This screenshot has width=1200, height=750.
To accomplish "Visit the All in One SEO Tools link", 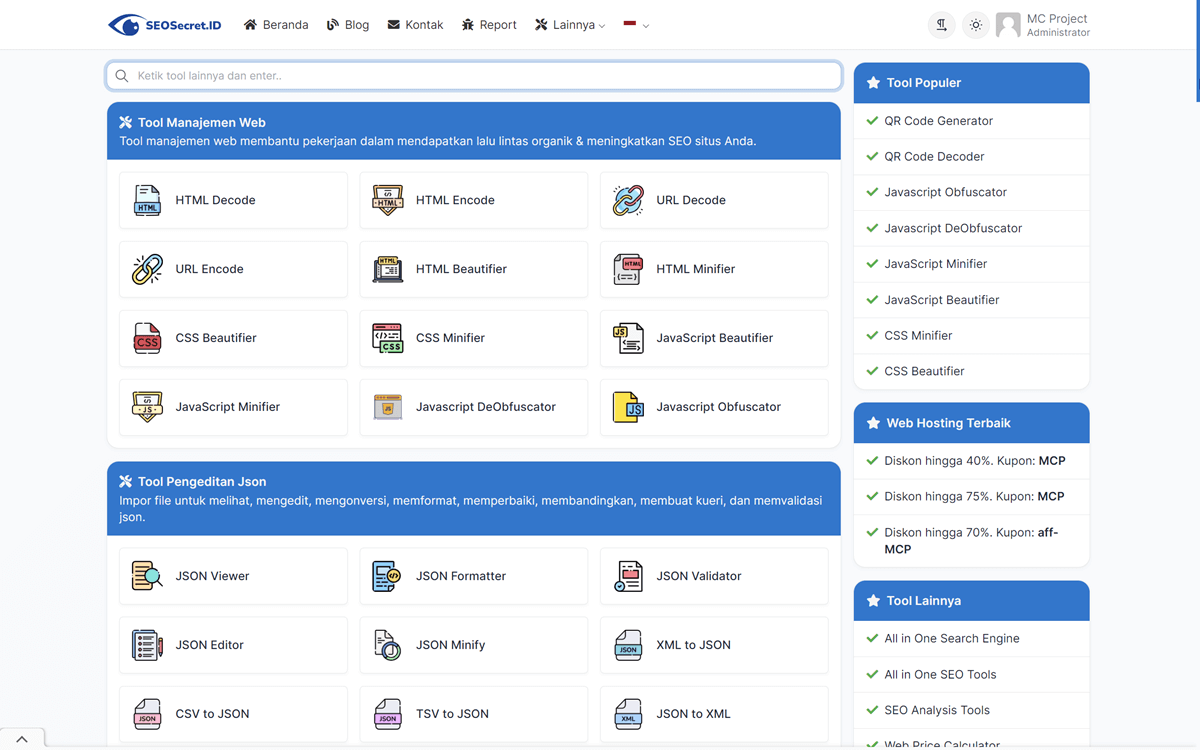I will (x=941, y=674).
